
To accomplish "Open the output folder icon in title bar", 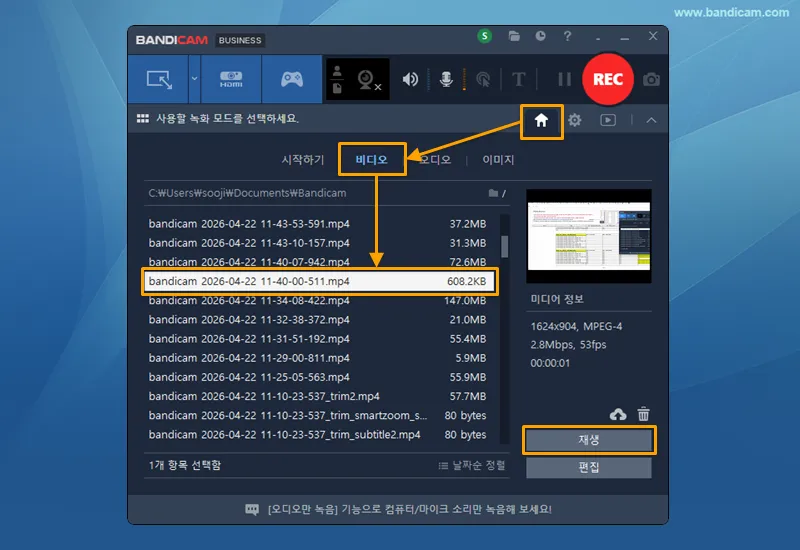I will tap(514, 36).
